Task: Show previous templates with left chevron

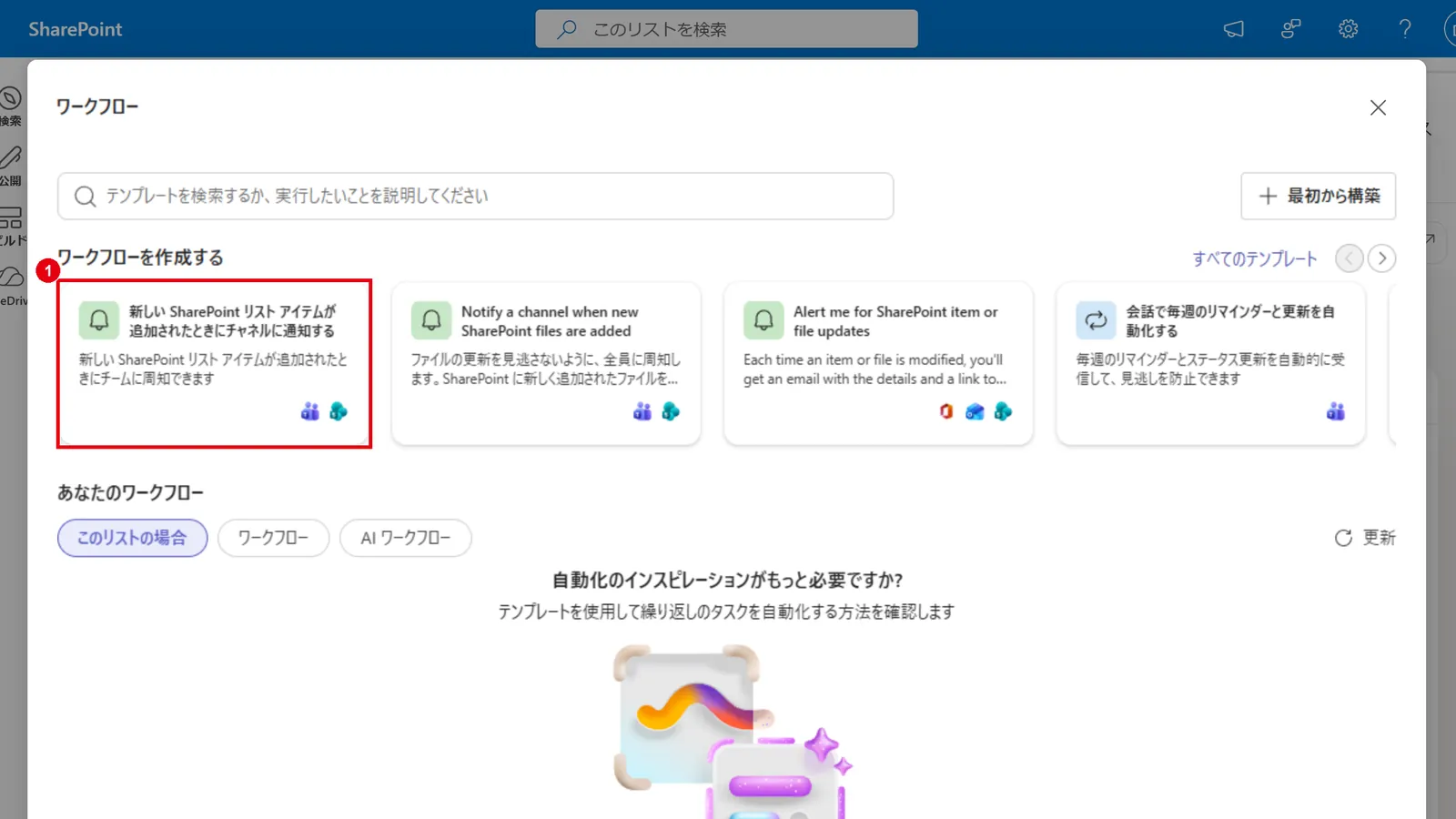Action: pyautogui.click(x=1349, y=258)
